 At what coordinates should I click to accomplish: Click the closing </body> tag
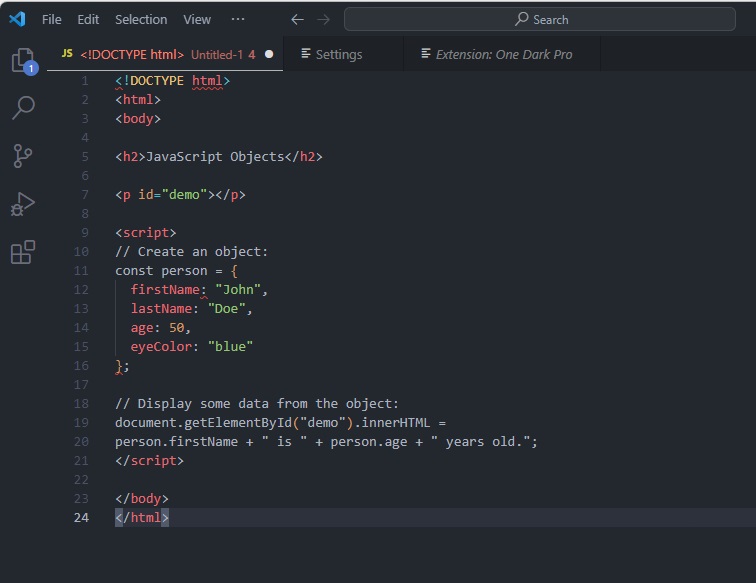pyautogui.click(x=142, y=499)
